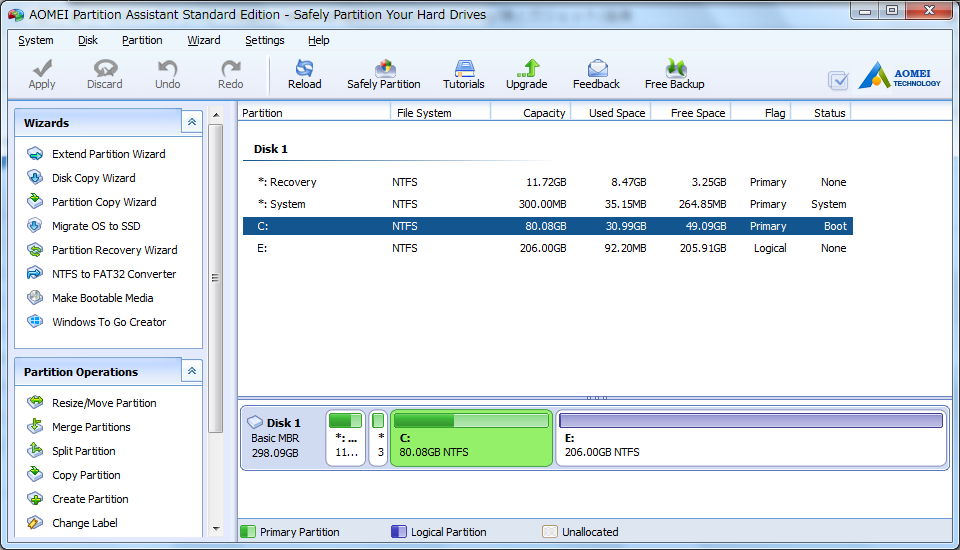
Task: Open the Settings menu
Action: [x=264, y=40]
